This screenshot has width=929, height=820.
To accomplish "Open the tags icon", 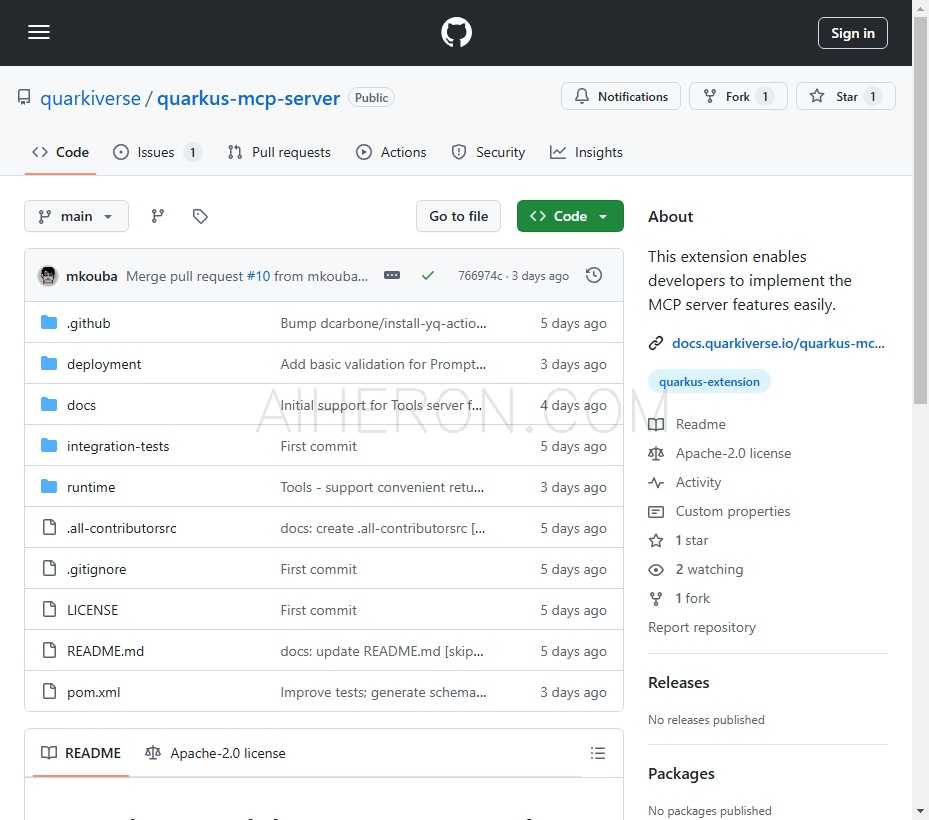I will pyautogui.click(x=200, y=216).
